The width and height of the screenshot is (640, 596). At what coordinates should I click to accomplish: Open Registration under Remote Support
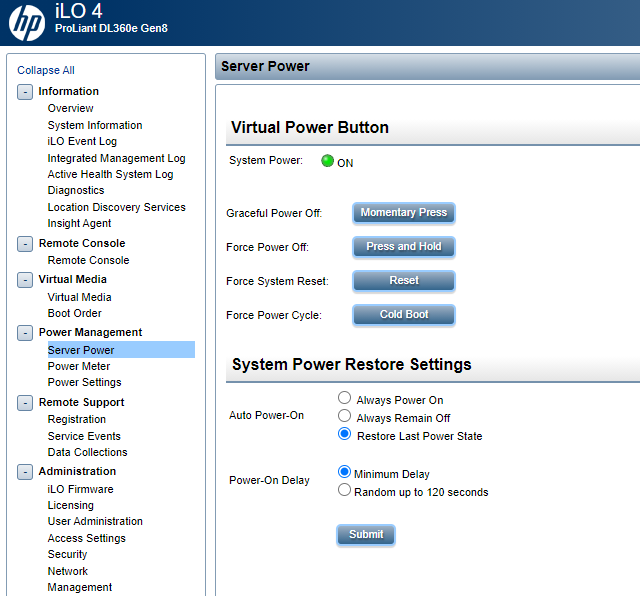(77, 419)
